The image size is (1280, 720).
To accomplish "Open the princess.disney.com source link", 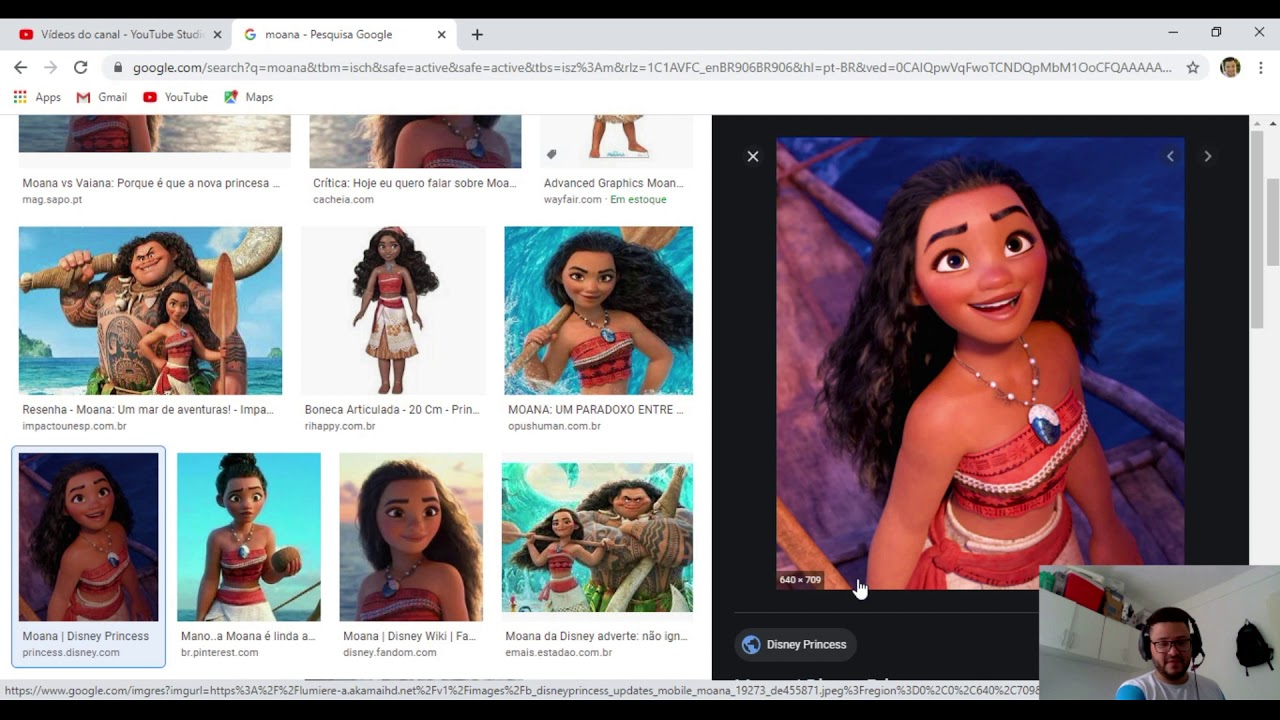I will [x=71, y=653].
